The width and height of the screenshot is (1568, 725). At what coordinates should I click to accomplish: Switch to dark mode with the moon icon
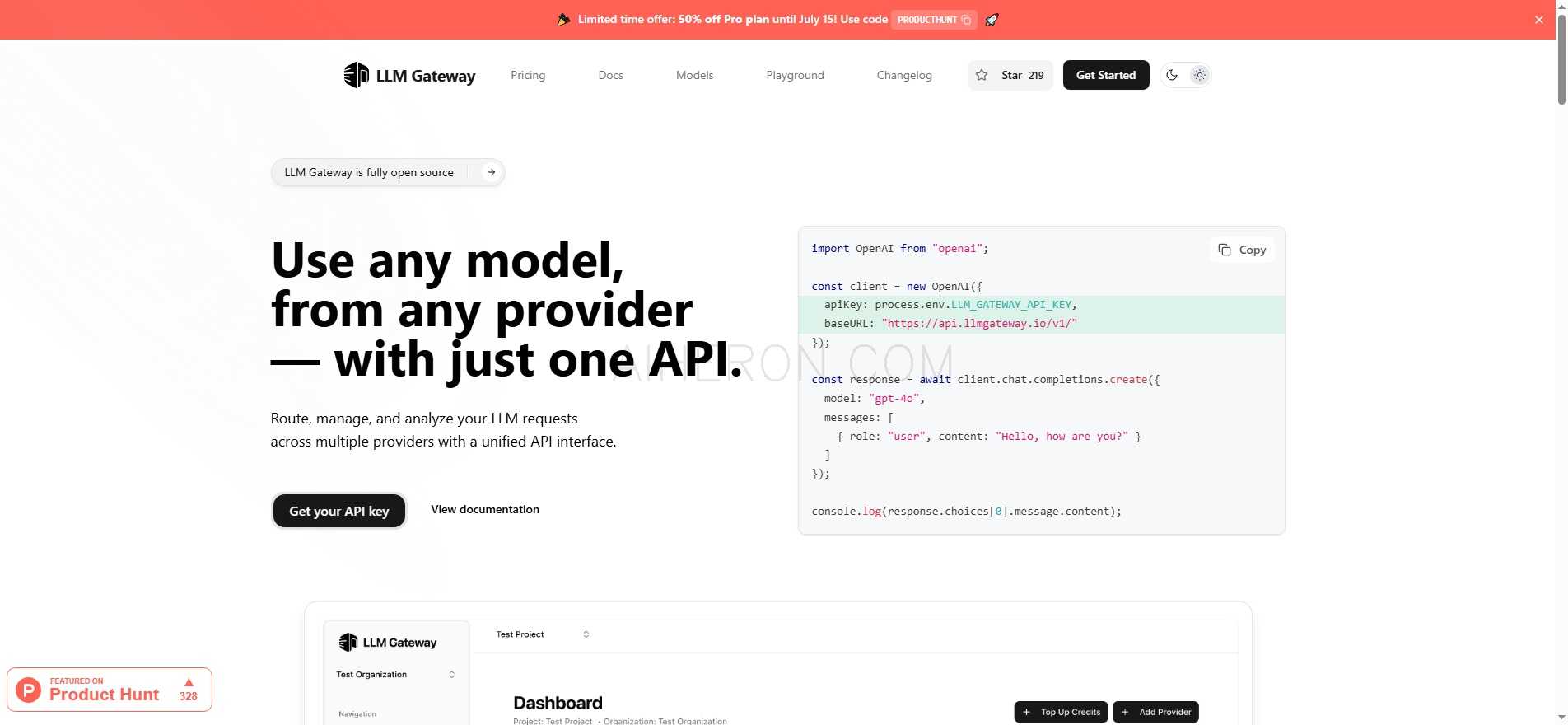(1172, 75)
